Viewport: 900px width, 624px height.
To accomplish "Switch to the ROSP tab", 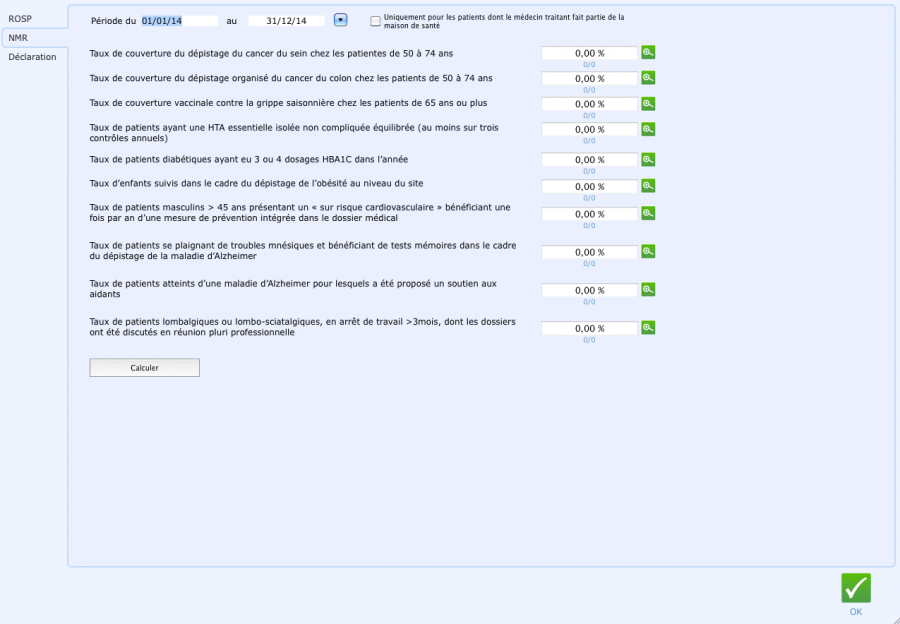I will click(20, 19).
